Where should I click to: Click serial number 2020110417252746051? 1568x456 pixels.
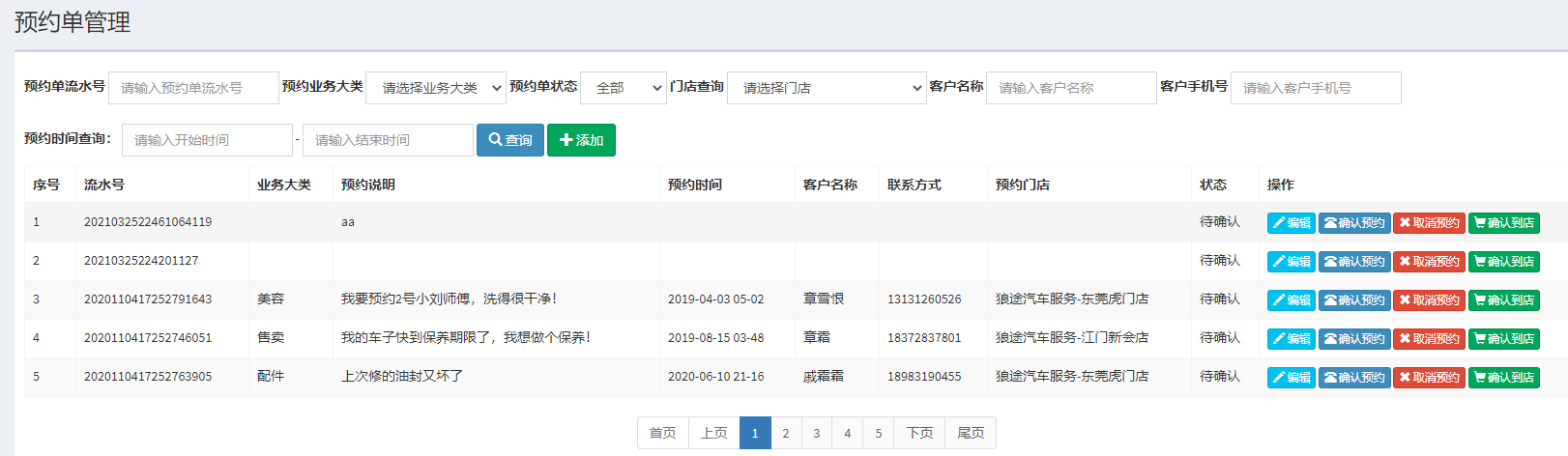(x=148, y=338)
